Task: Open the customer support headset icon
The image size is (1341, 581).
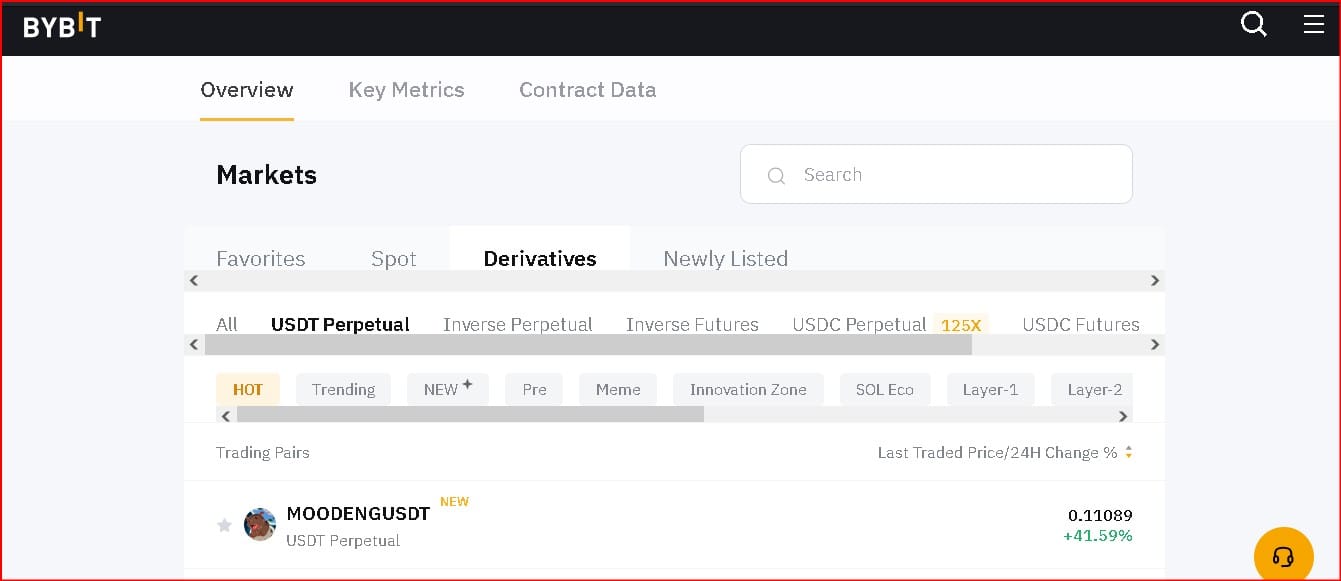Action: 1283,556
